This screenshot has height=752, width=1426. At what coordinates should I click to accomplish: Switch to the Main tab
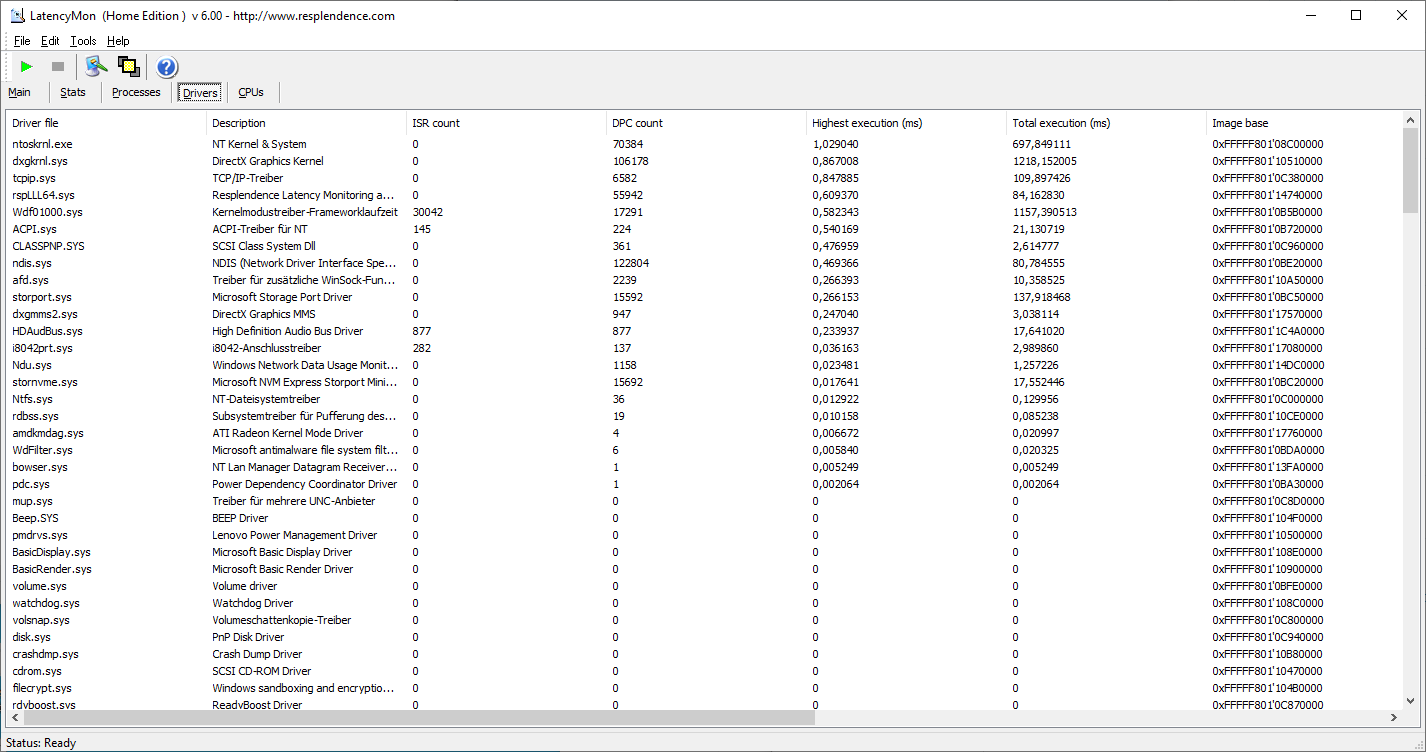tap(20, 92)
